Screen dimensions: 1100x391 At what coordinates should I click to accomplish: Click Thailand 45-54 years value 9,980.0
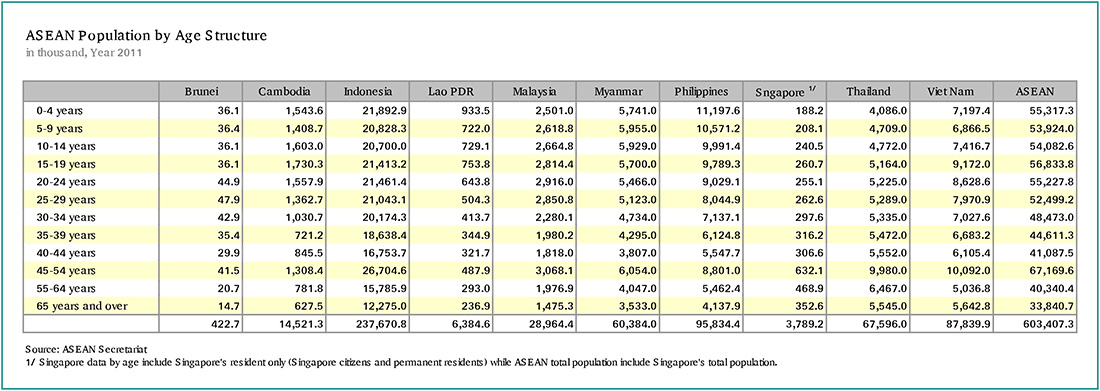click(x=887, y=270)
